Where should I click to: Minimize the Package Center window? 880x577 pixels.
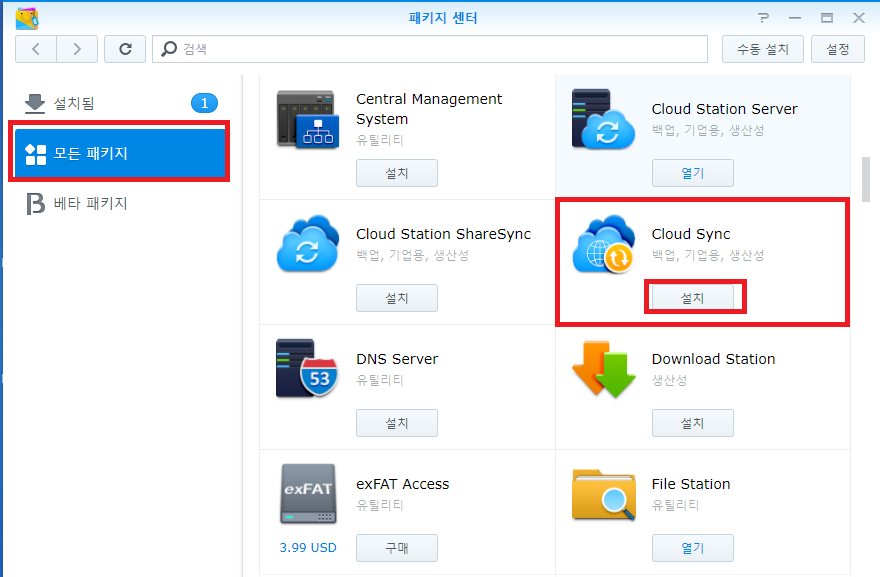(795, 18)
